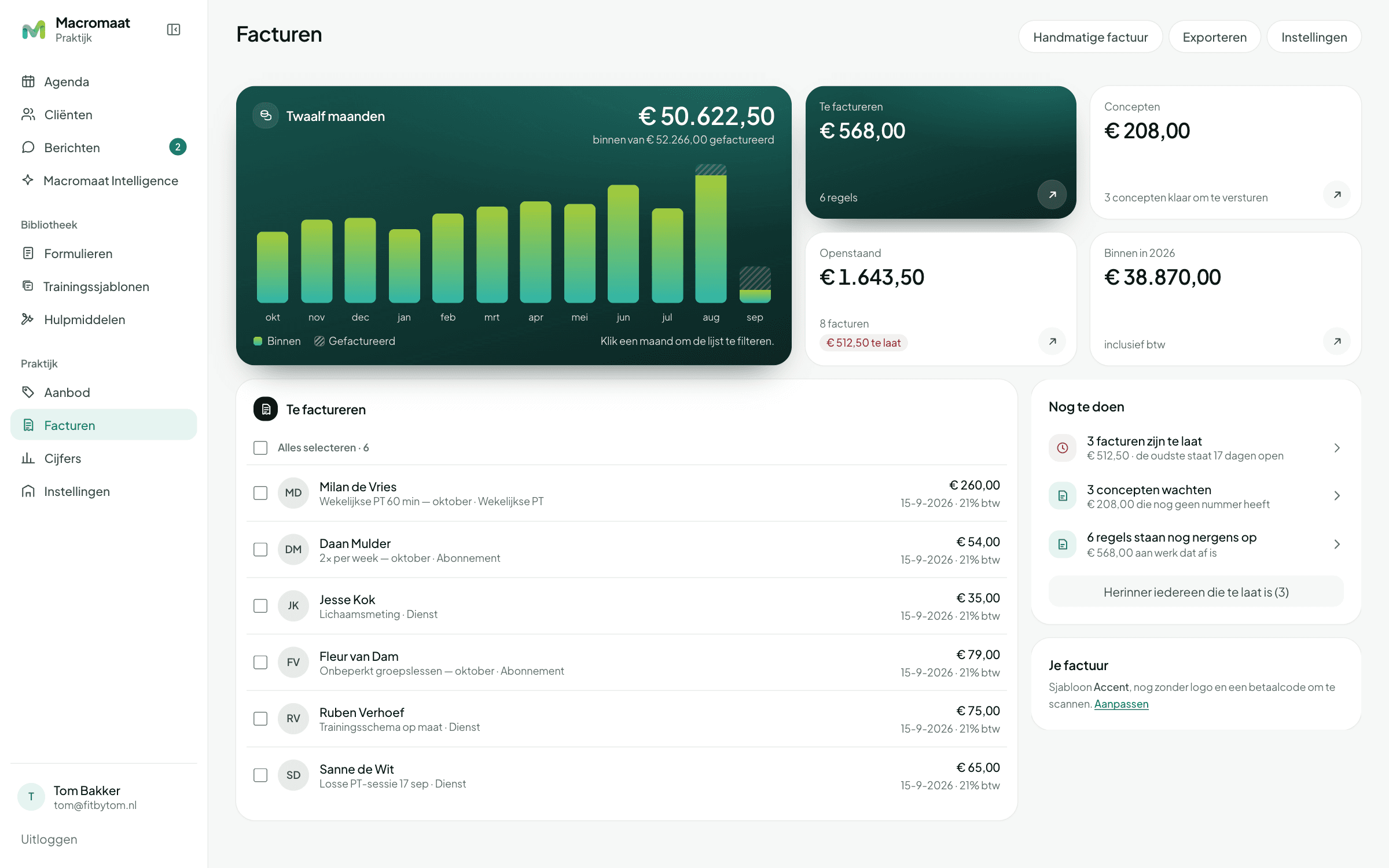Open Concepten card arrow icon
This screenshot has width=1389, height=868.
point(1337,194)
